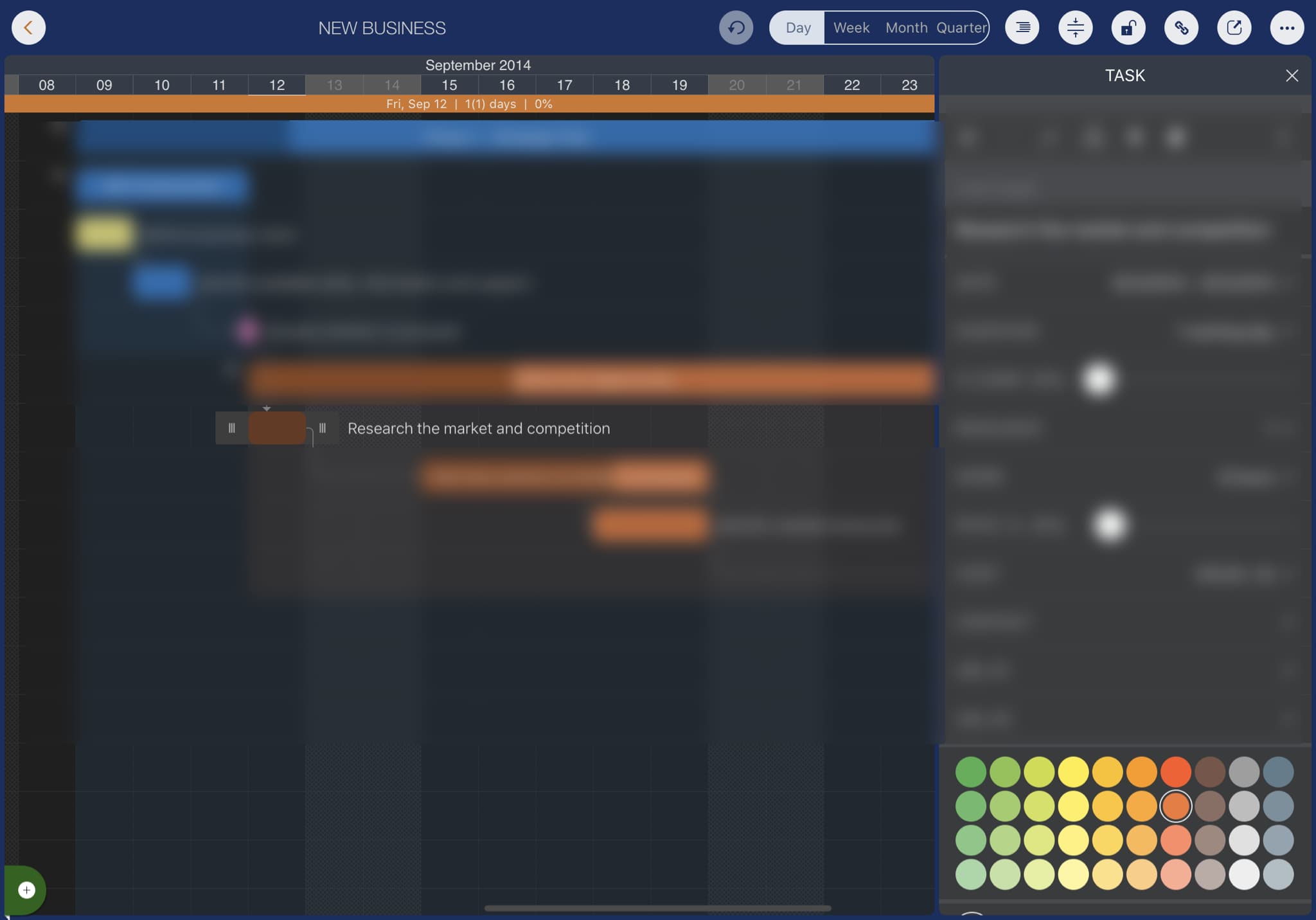Pick the bright red-orange swatch in top row

pyautogui.click(x=1175, y=771)
